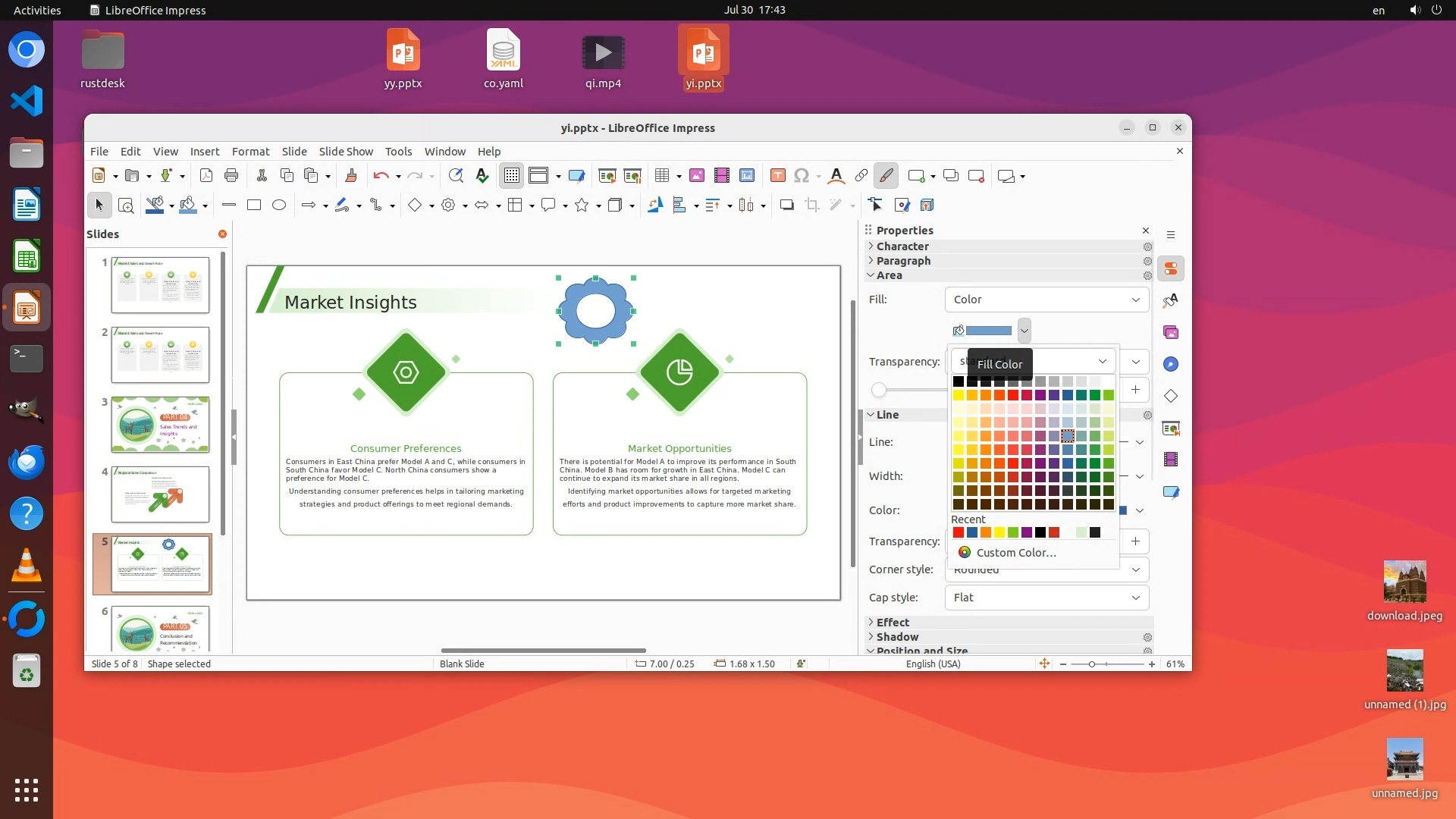Select the Rectangle drawing tool
The height and width of the screenshot is (819, 1456).
(x=254, y=205)
